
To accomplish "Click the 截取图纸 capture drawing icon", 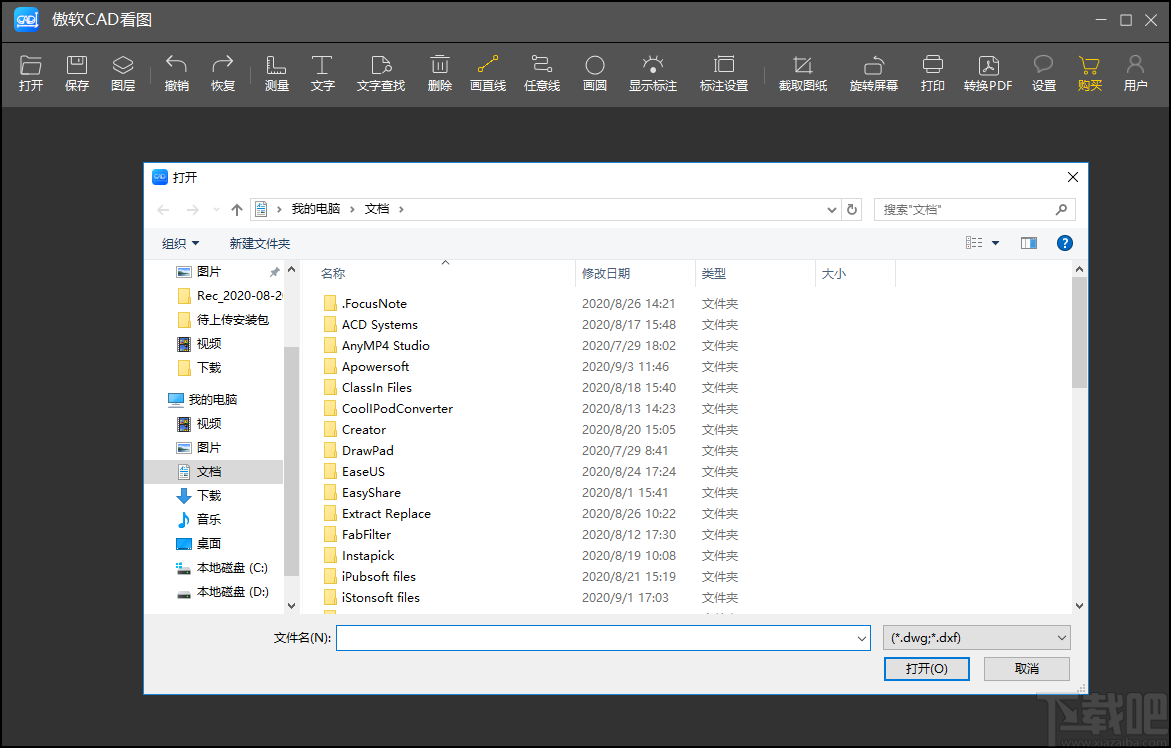I will click(x=802, y=72).
